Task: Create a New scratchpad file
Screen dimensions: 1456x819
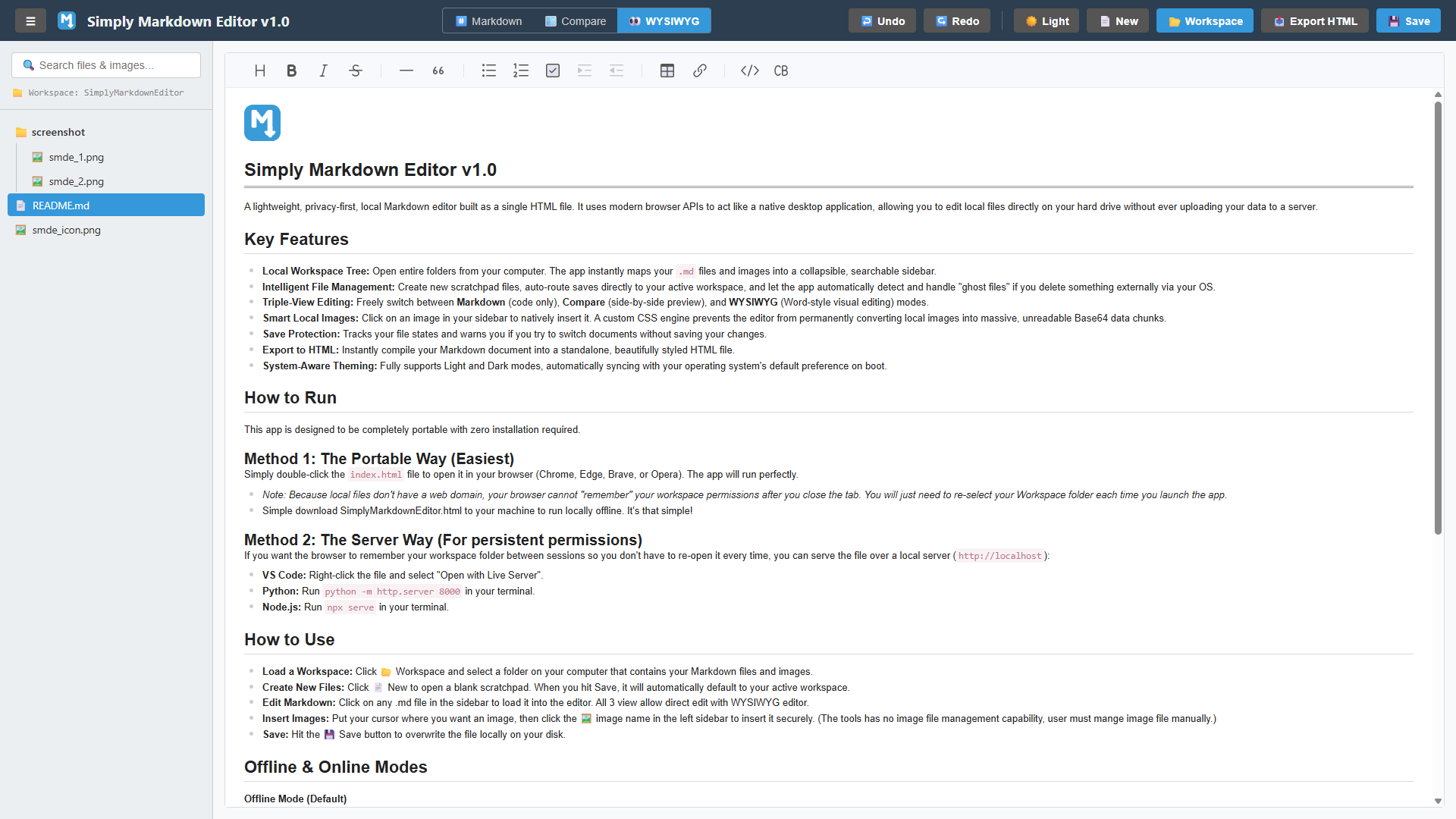Action: pos(1119,21)
